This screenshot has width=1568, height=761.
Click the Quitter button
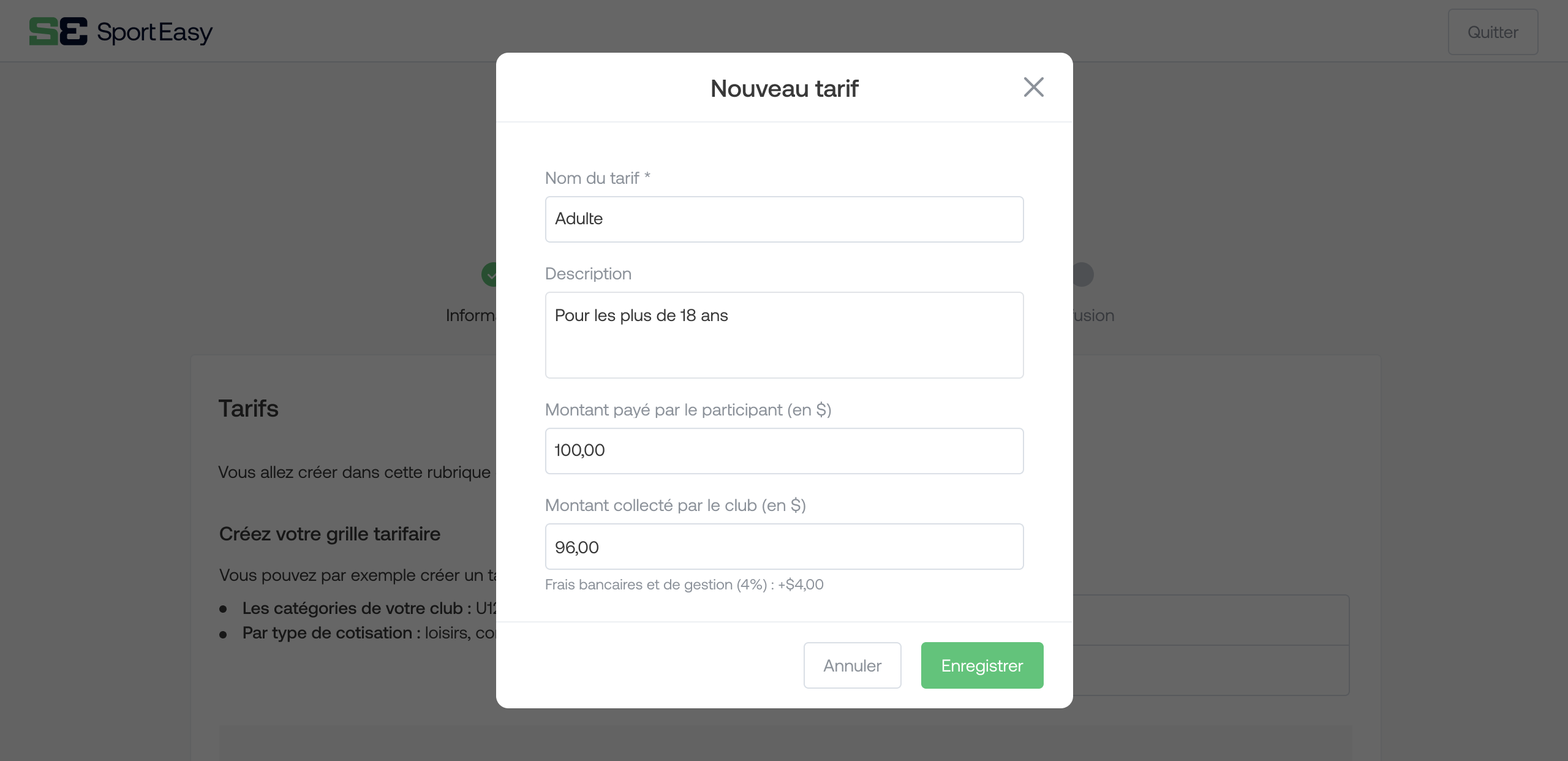point(1493,32)
